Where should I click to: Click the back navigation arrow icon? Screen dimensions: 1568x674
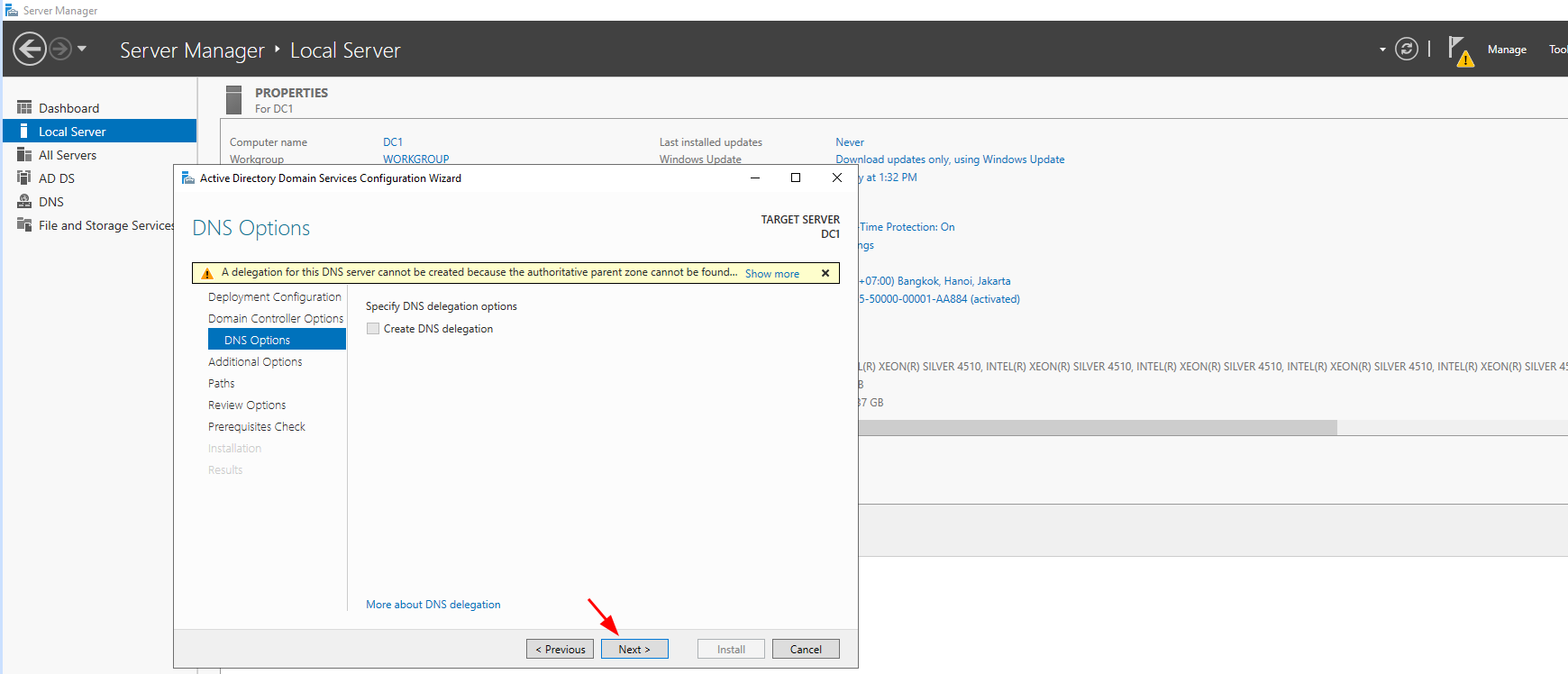pyautogui.click(x=30, y=49)
